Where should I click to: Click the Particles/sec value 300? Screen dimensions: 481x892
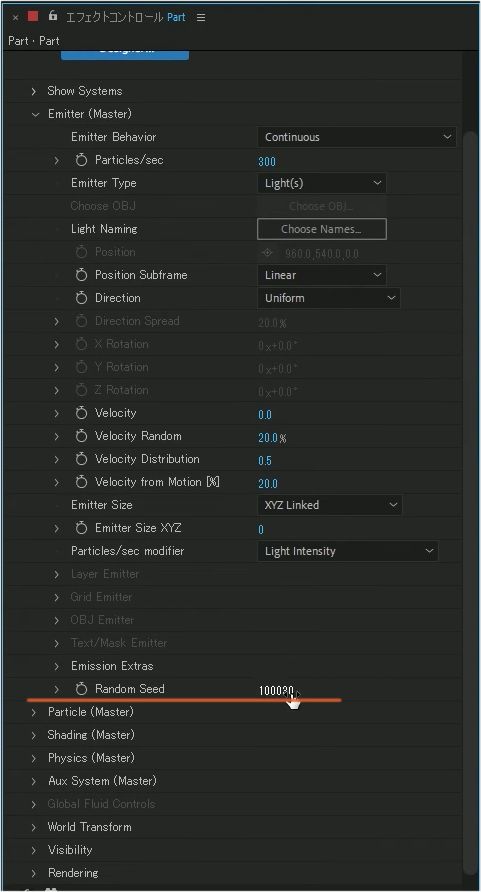267,162
